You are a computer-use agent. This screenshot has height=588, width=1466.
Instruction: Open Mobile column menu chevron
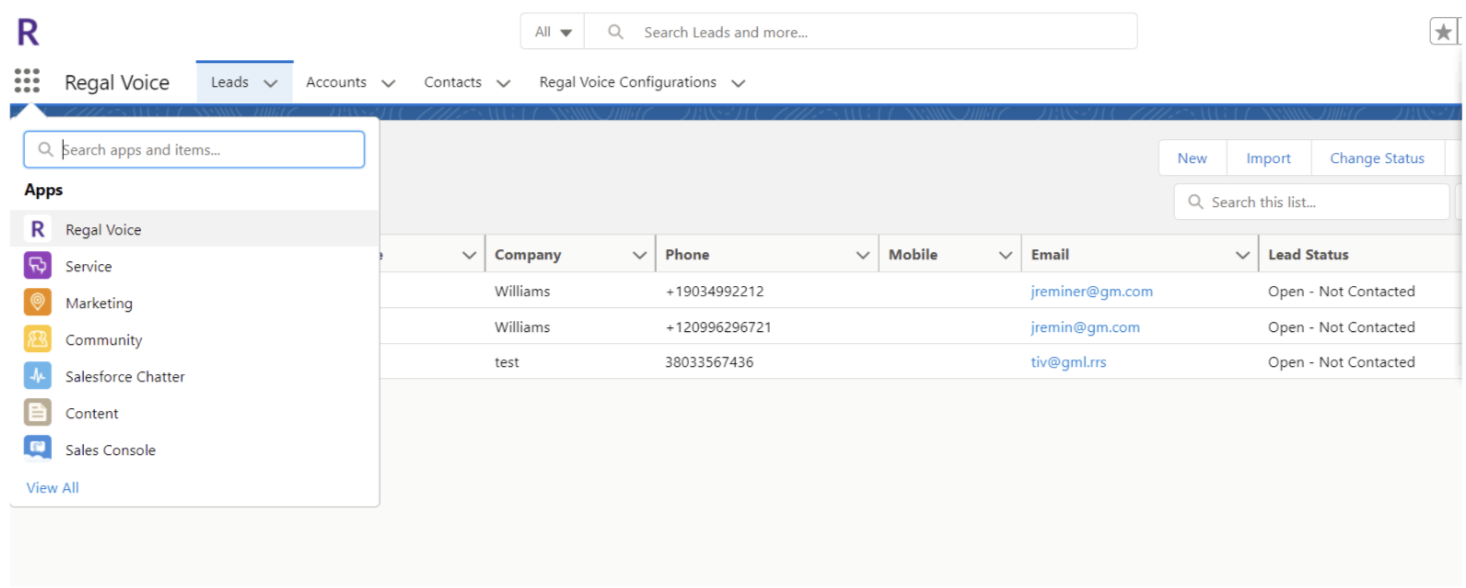[x=1005, y=255]
